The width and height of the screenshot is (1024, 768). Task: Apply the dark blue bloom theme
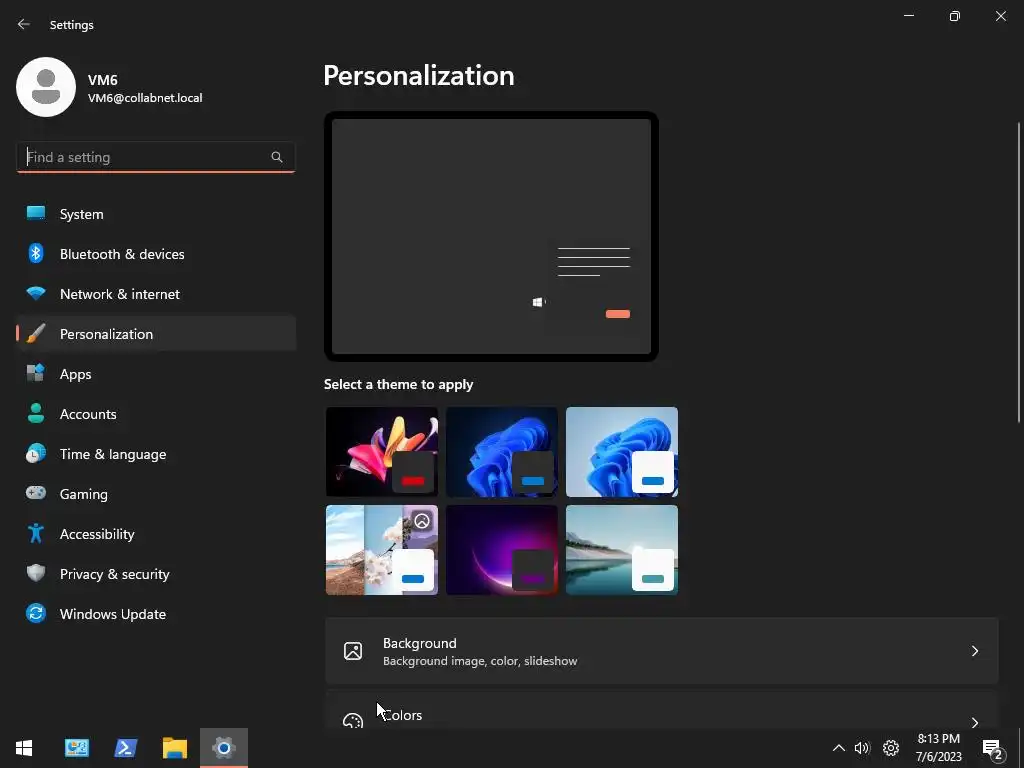click(x=502, y=452)
